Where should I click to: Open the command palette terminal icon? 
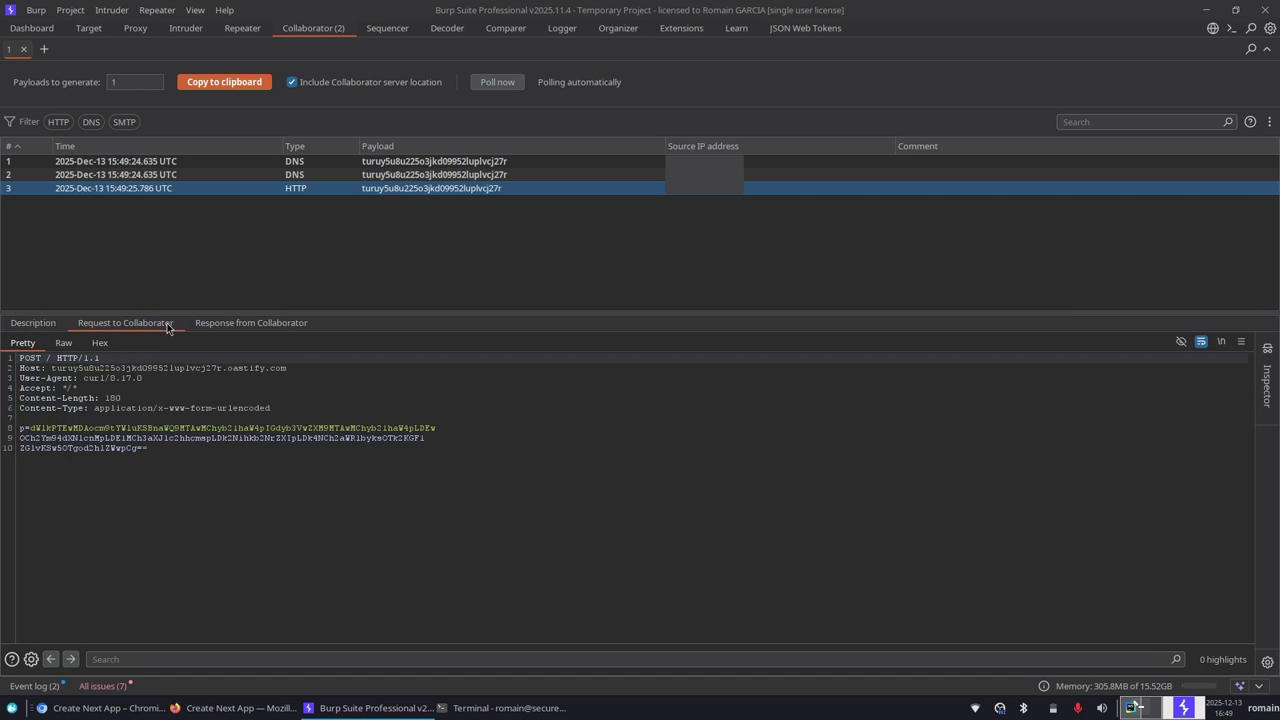click(x=1231, y=28)
